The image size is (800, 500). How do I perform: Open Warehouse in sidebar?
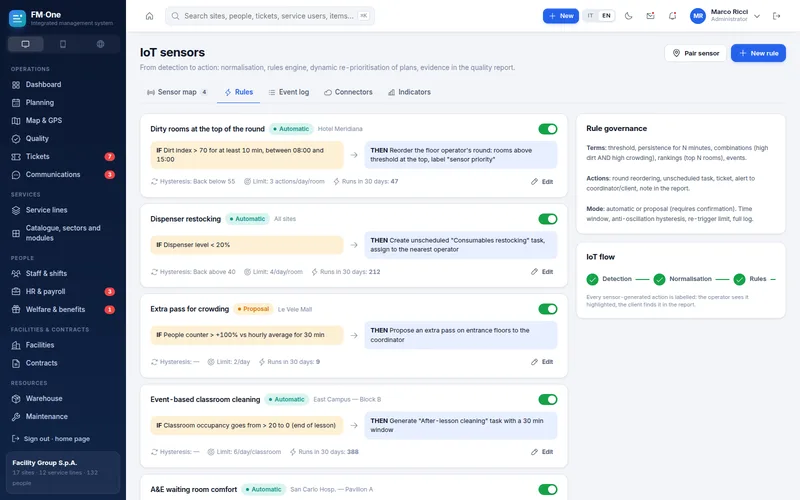[x=63, y=398]
